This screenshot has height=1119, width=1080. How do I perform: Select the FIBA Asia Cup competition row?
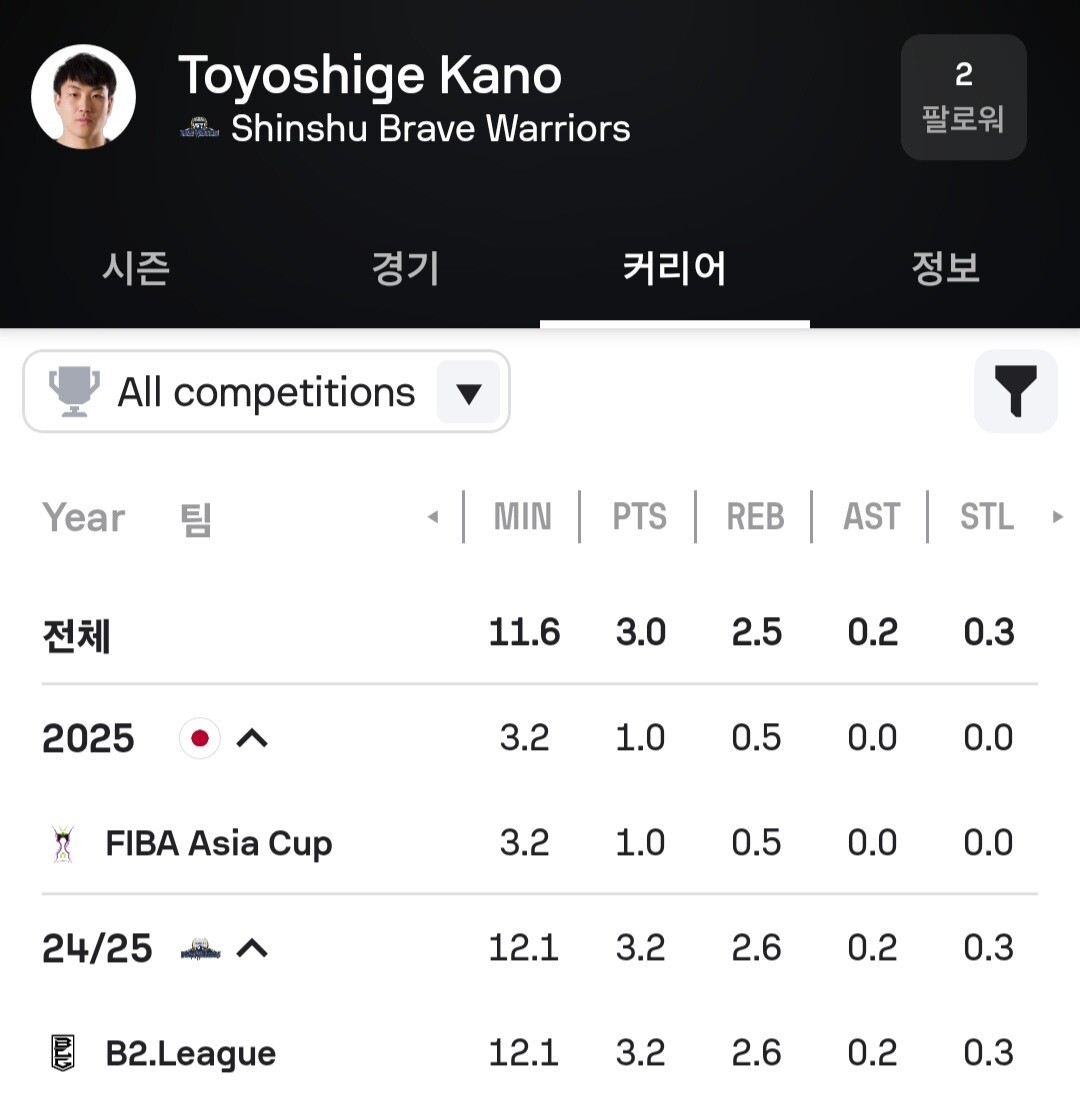tap(540, 844)
